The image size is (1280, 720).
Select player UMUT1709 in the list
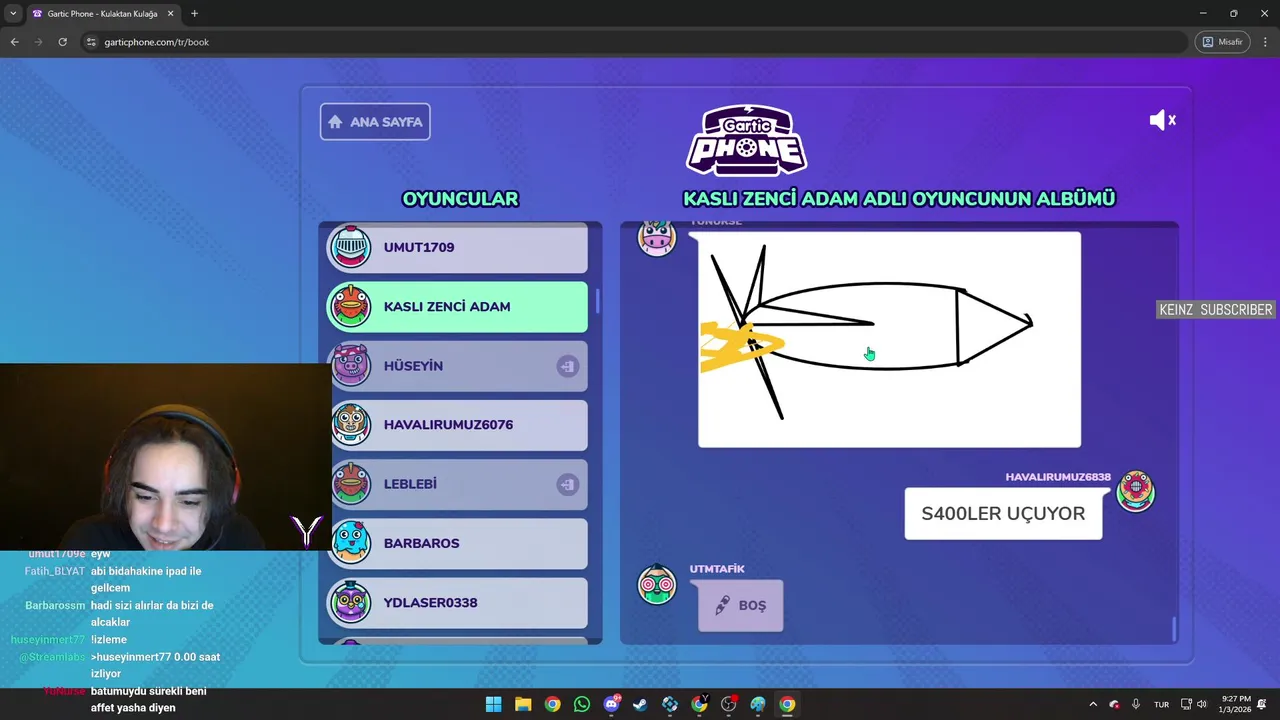tap(458, 247)
